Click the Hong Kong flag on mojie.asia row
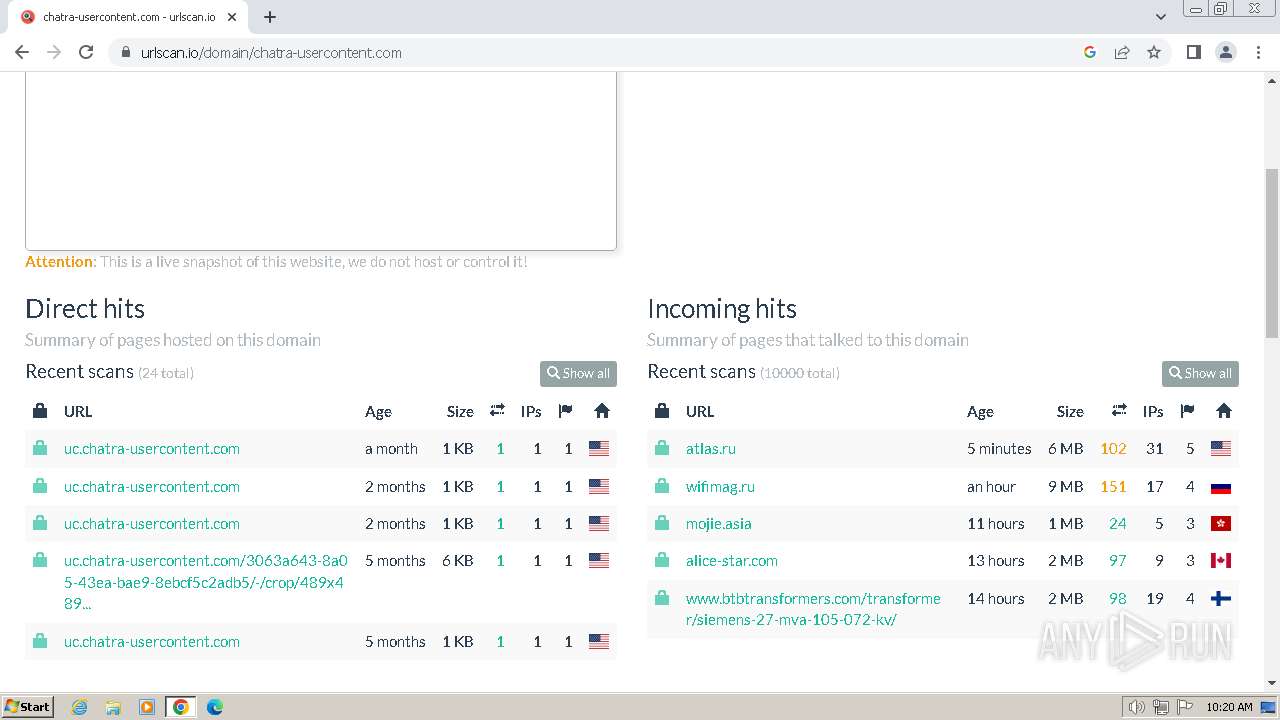The width and height of the screenshot is (1280, 720). point(1221,523)
